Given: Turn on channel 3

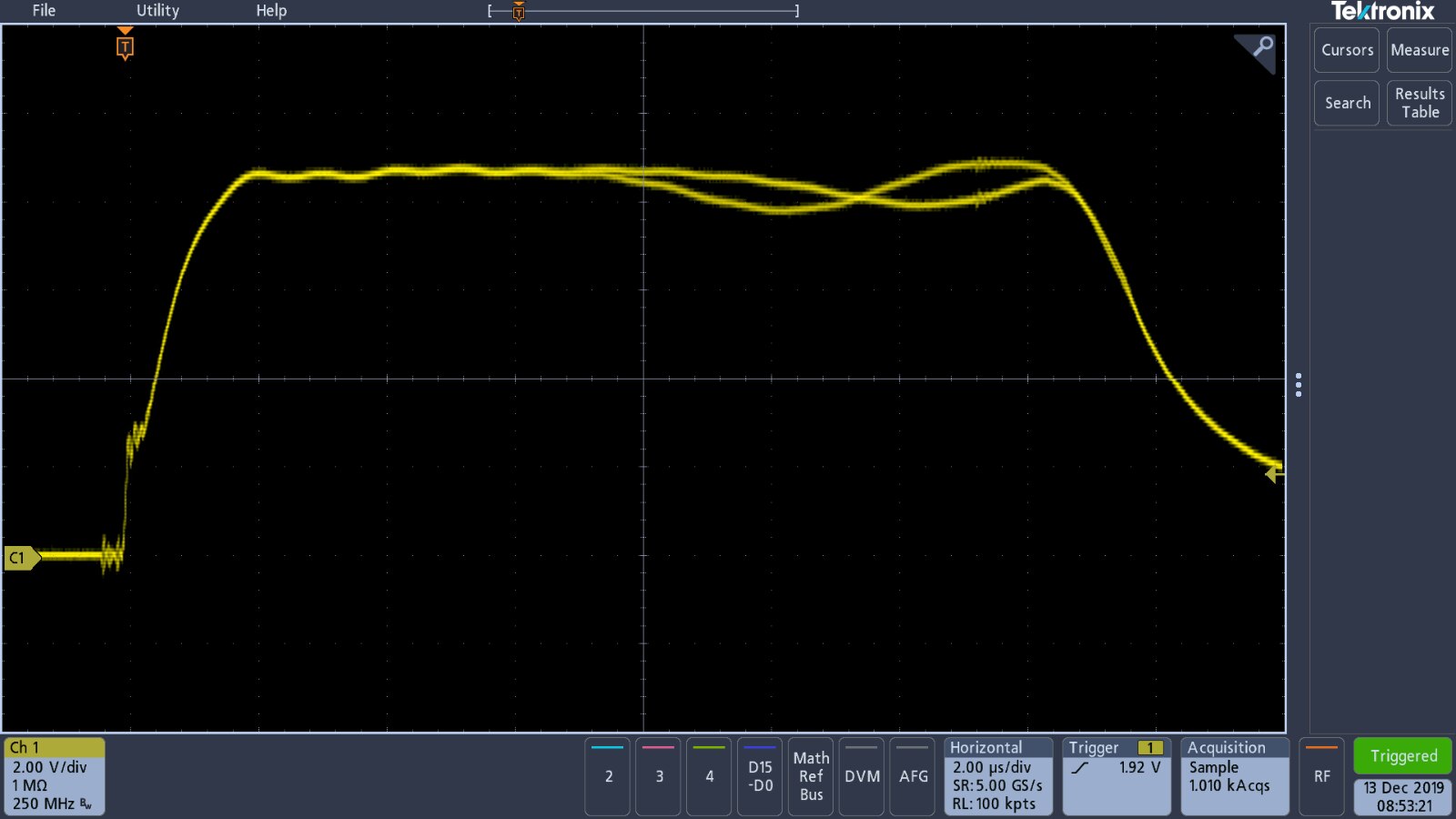Looking at the screenshot, I should click(659, 776).
